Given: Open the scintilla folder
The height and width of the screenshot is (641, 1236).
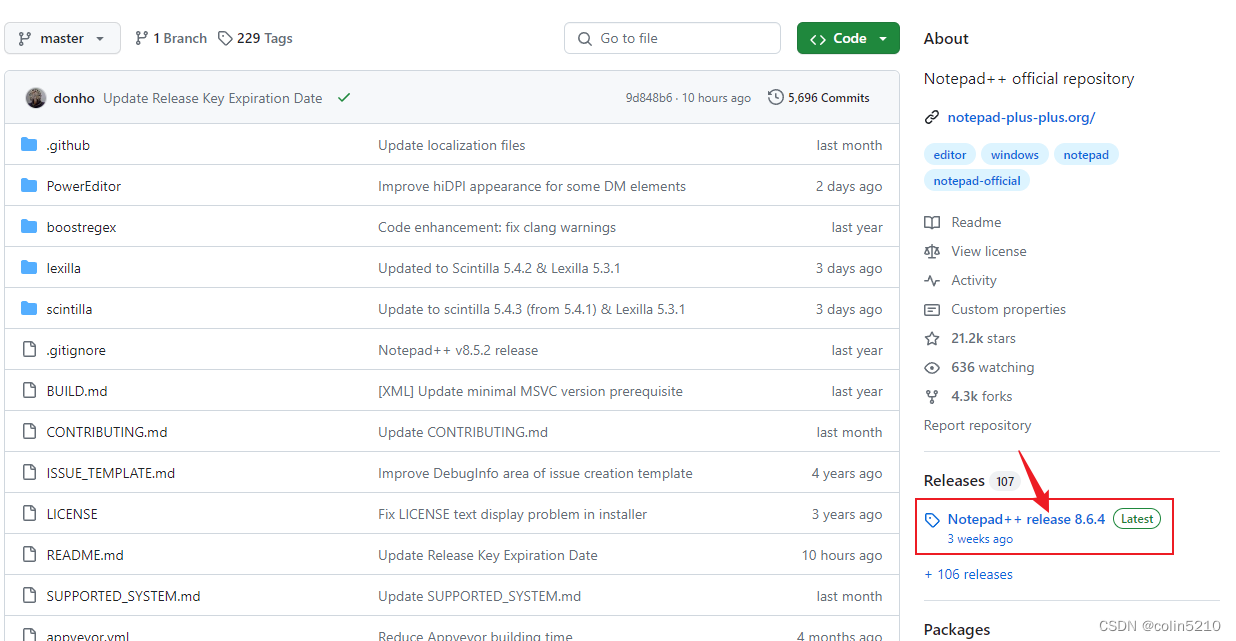Looking at the screenshot, I should click(x=70, y=309).
